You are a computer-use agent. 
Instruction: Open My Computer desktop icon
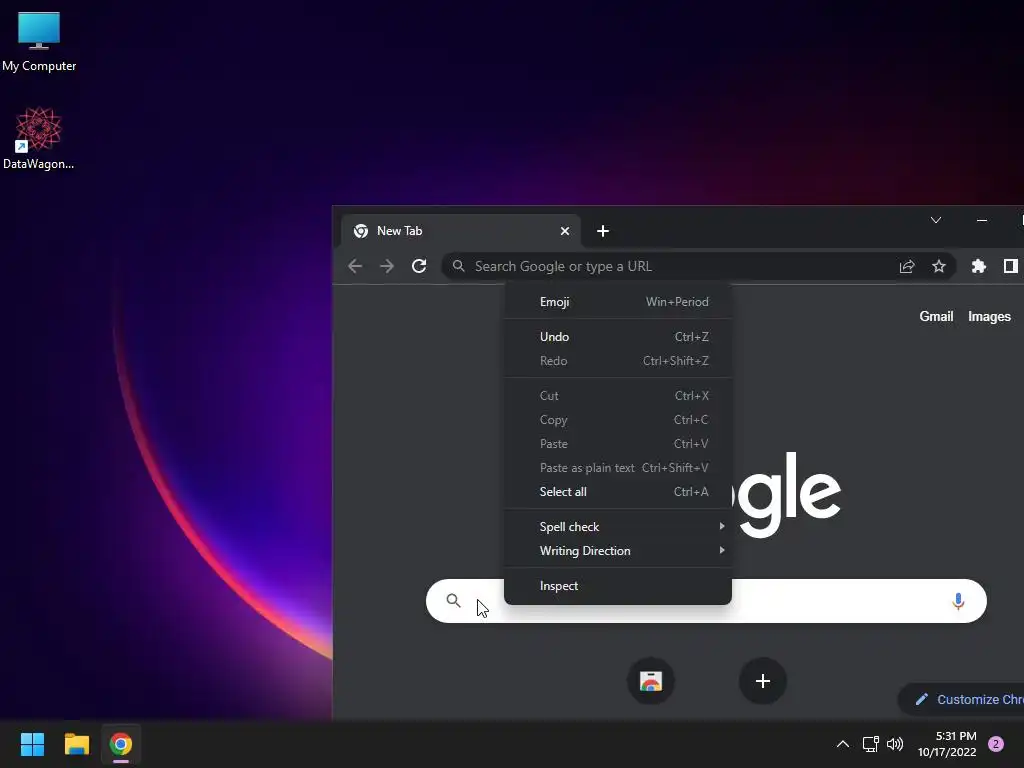[39, 42]
